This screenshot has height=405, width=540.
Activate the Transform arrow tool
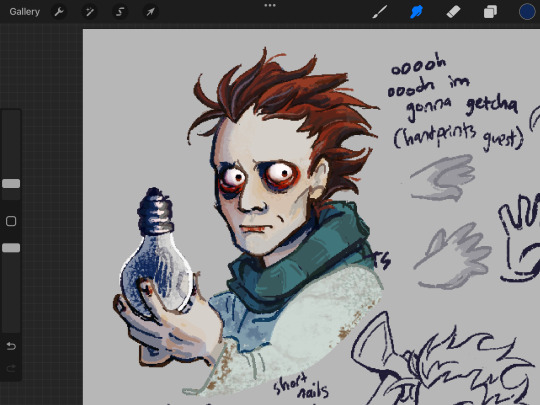click(150, 12)
